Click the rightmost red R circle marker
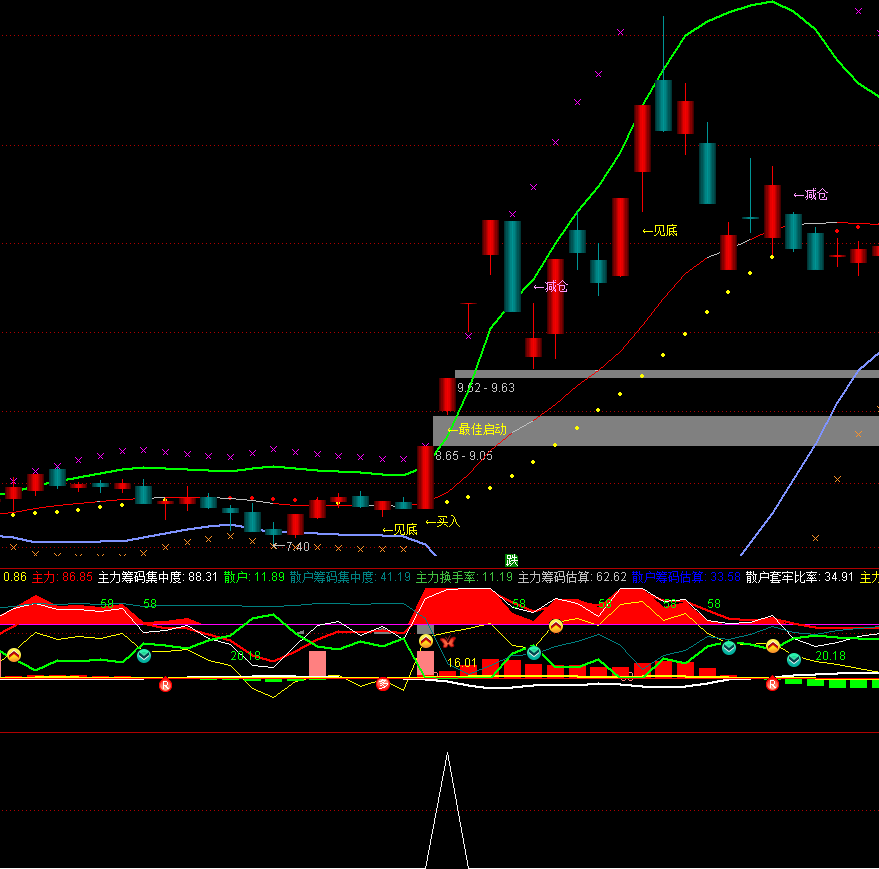The width and height of the screenshot is (879, 869). click(771, 685)
